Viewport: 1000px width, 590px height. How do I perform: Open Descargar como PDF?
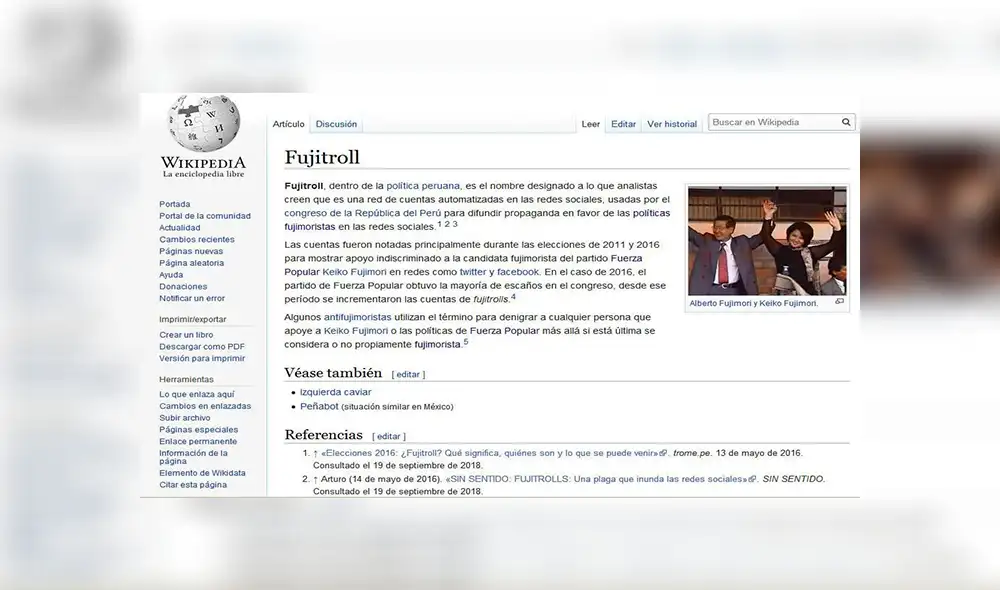(204, 346)
